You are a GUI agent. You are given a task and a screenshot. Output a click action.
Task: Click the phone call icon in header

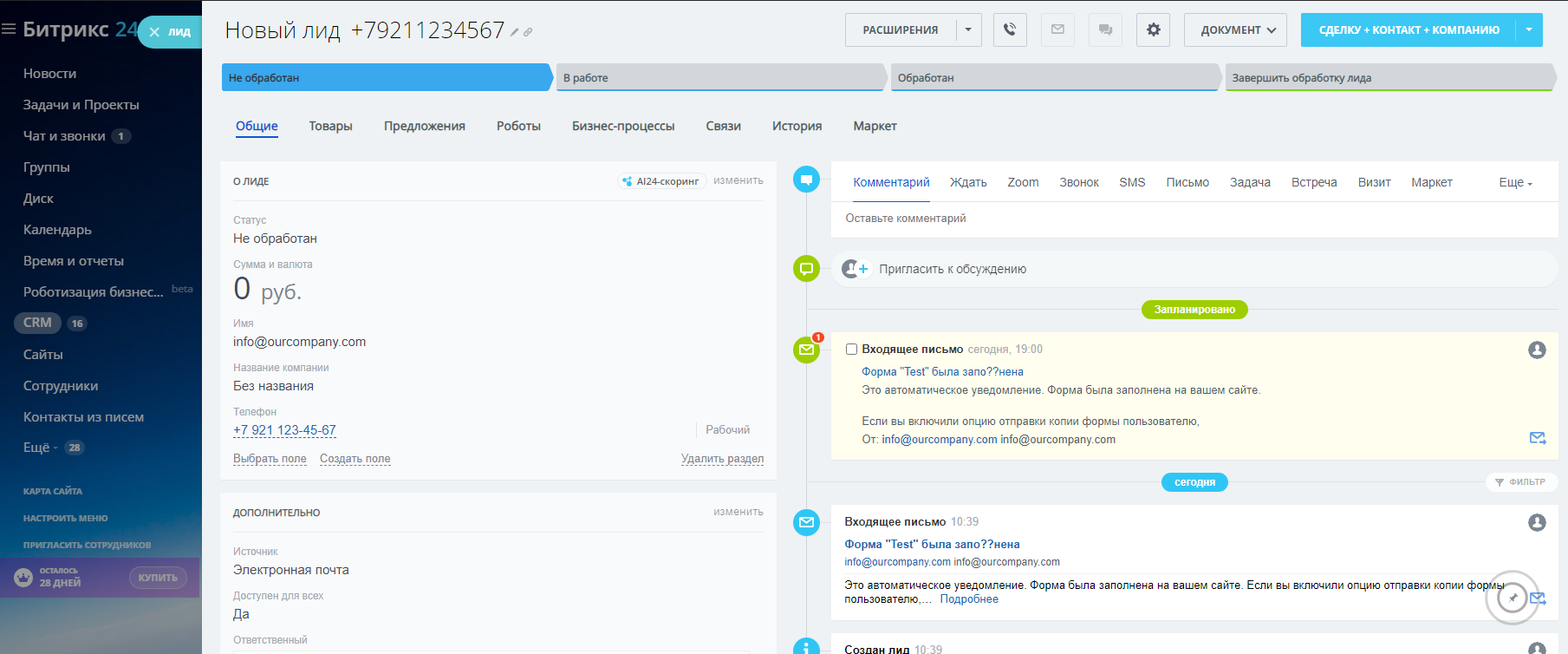[x=1010, y=29]
